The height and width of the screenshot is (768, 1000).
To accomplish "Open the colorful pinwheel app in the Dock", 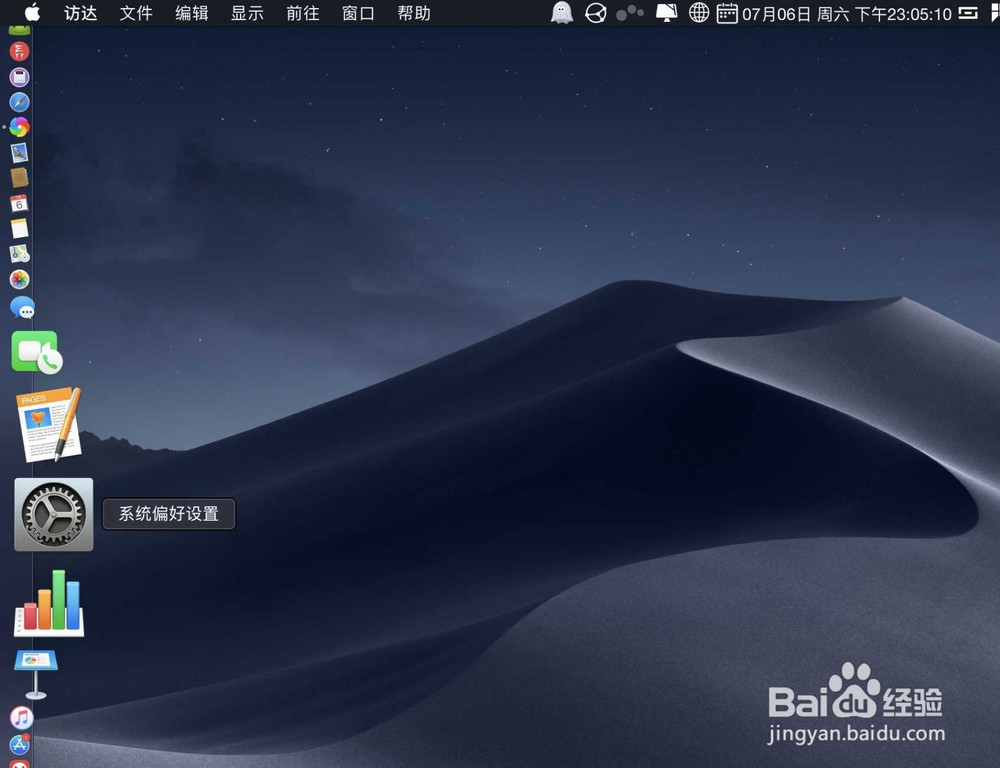I will click(x=19, y=128).
